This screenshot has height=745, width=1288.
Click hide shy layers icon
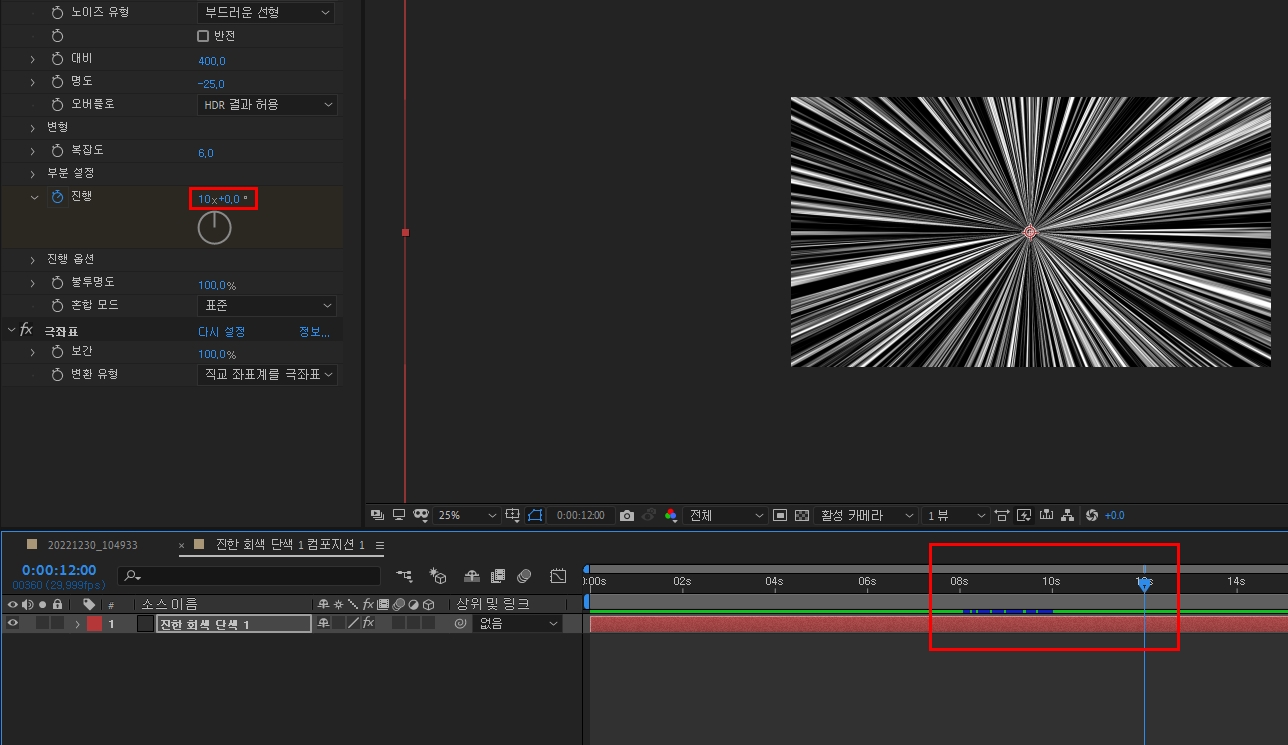click(472, 576)
